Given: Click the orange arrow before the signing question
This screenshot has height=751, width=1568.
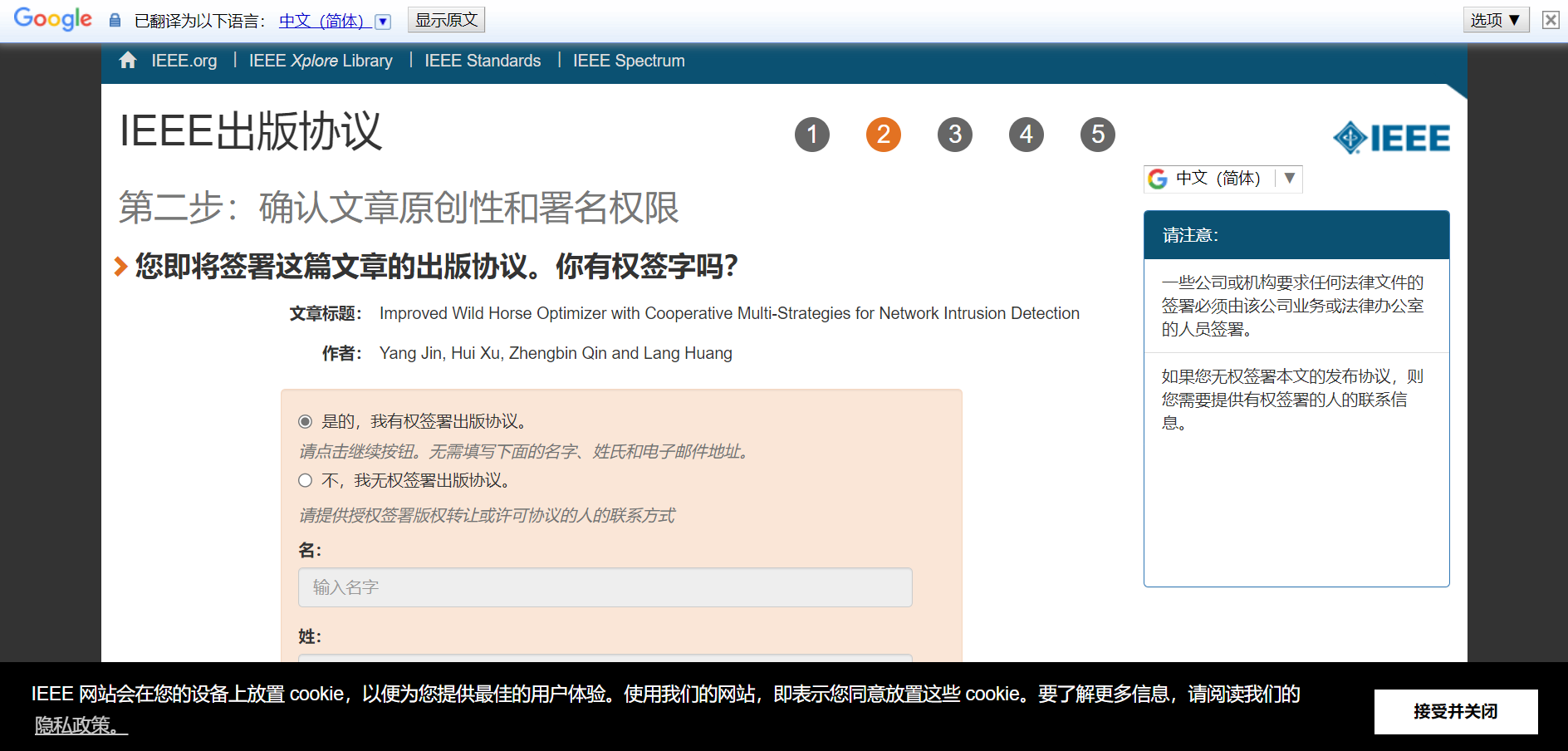Looking at the screenshot, I should click(x=121, y=267).
